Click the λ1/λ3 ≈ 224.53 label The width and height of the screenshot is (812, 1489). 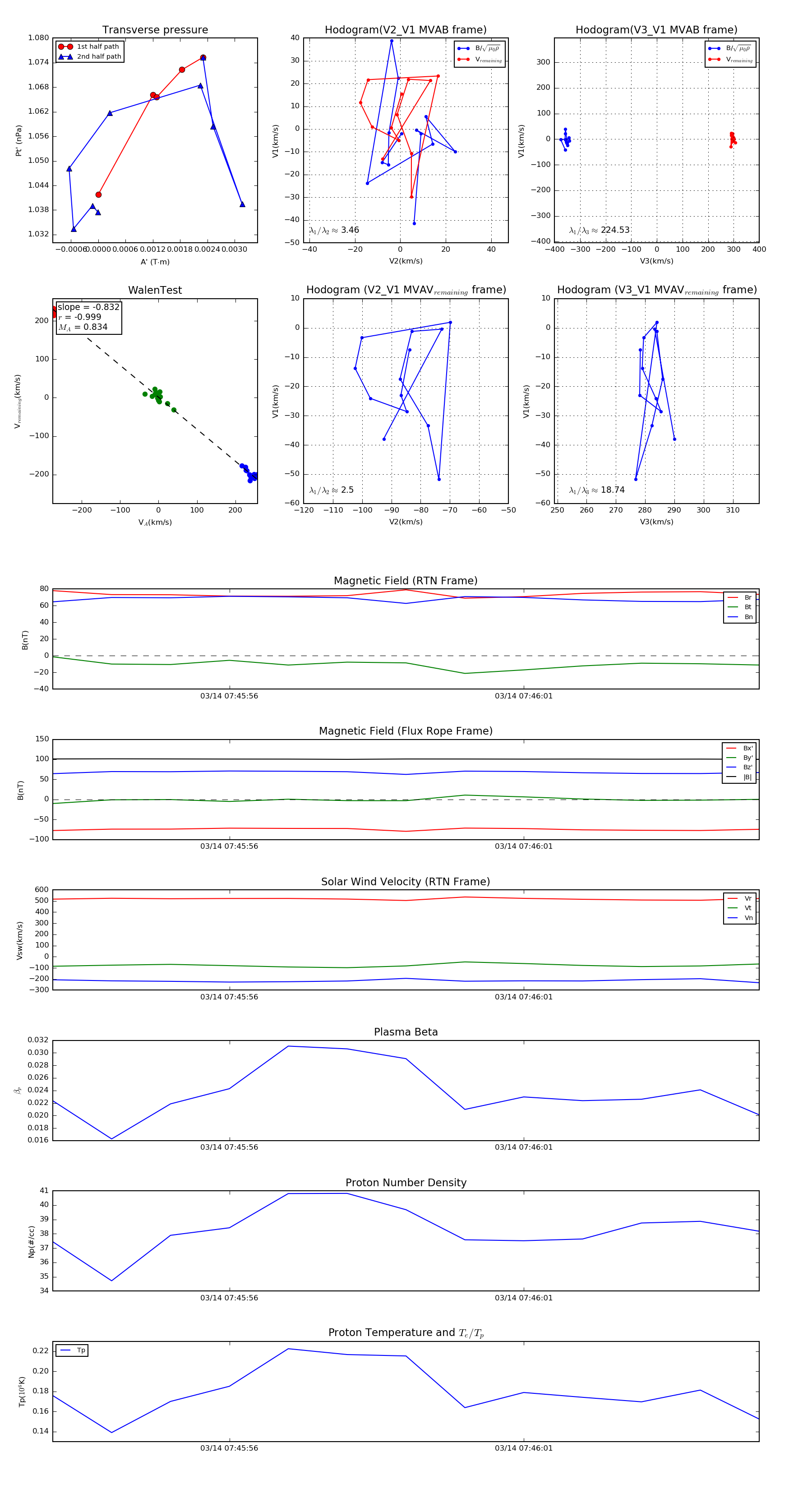tap(600, 230)
